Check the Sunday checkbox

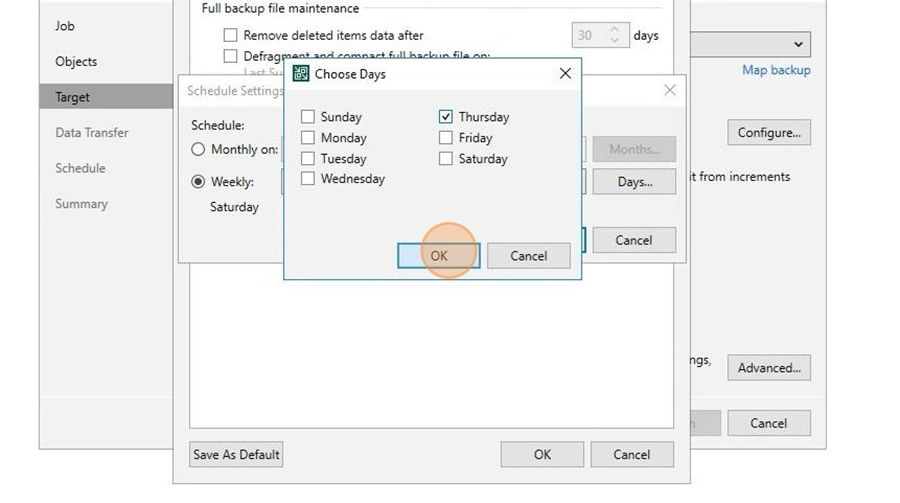308,117
